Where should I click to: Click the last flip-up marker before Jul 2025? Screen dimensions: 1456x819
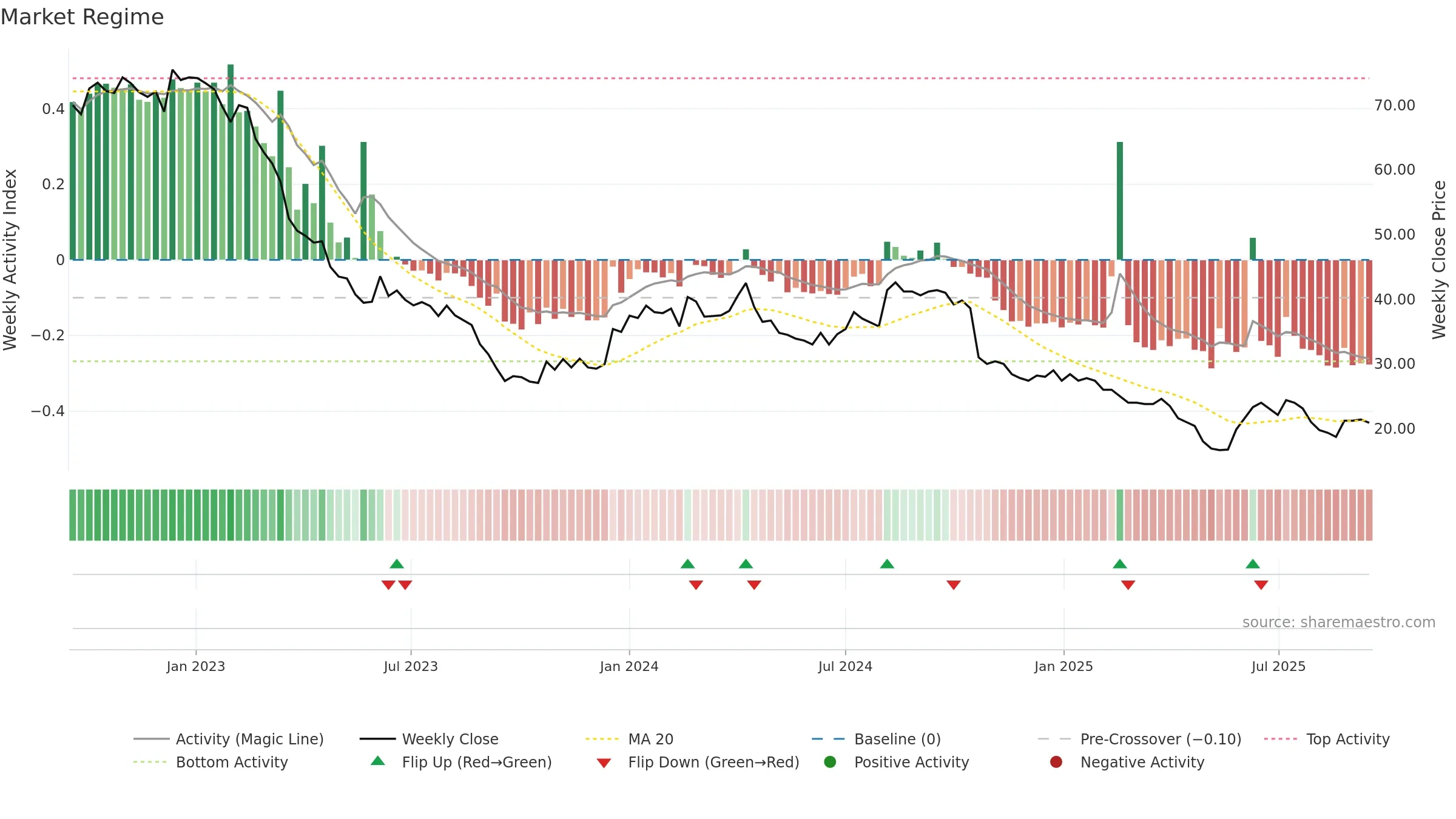(x=1253, y=564)
